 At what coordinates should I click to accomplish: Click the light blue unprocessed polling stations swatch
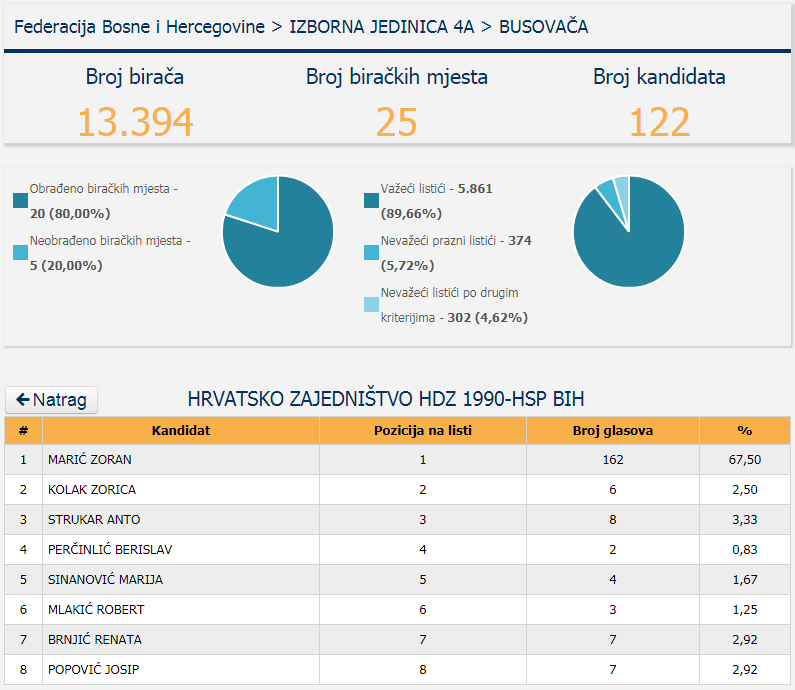pyautogui.click(x=21, y=253)
